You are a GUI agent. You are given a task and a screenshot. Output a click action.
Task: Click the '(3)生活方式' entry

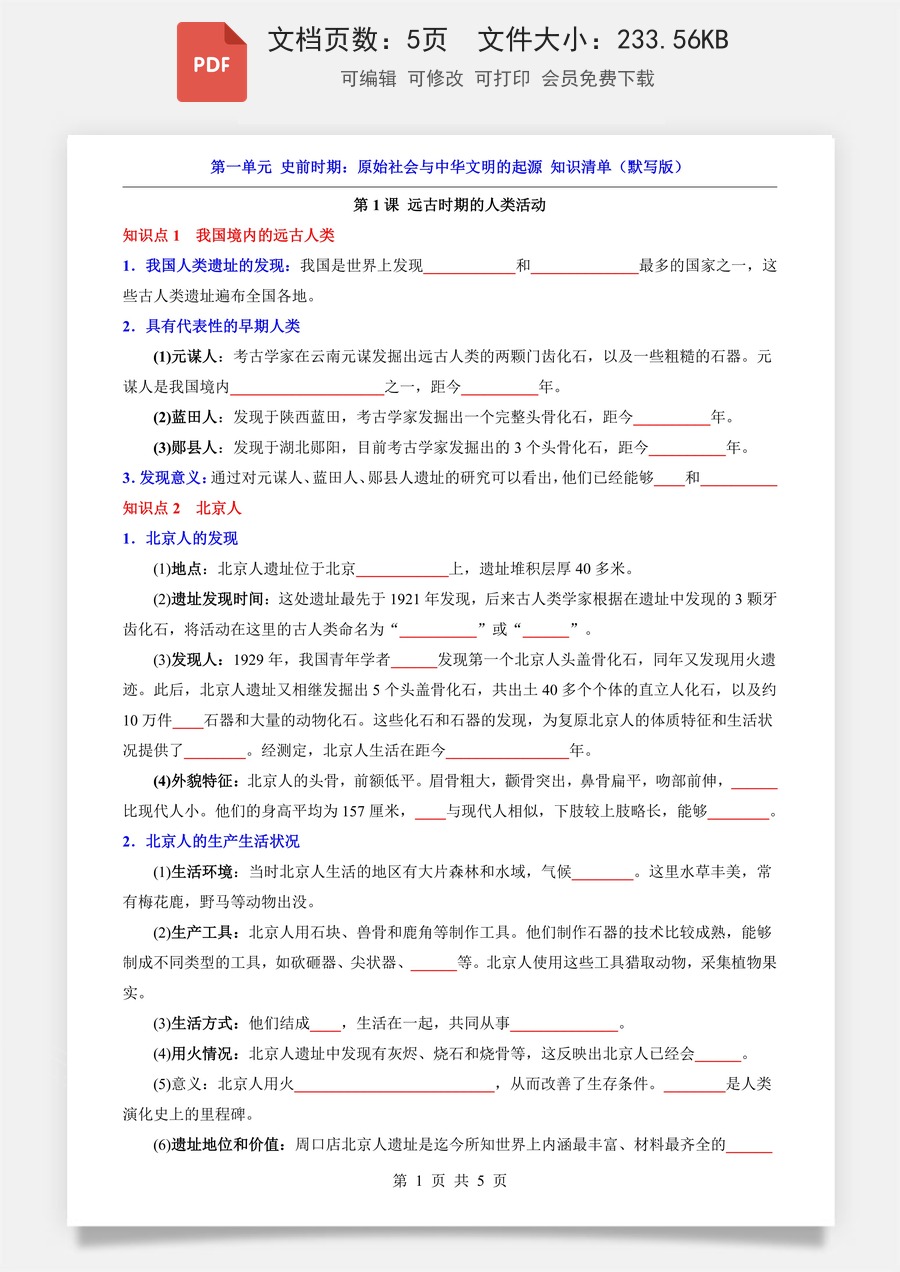[196, 1024]
